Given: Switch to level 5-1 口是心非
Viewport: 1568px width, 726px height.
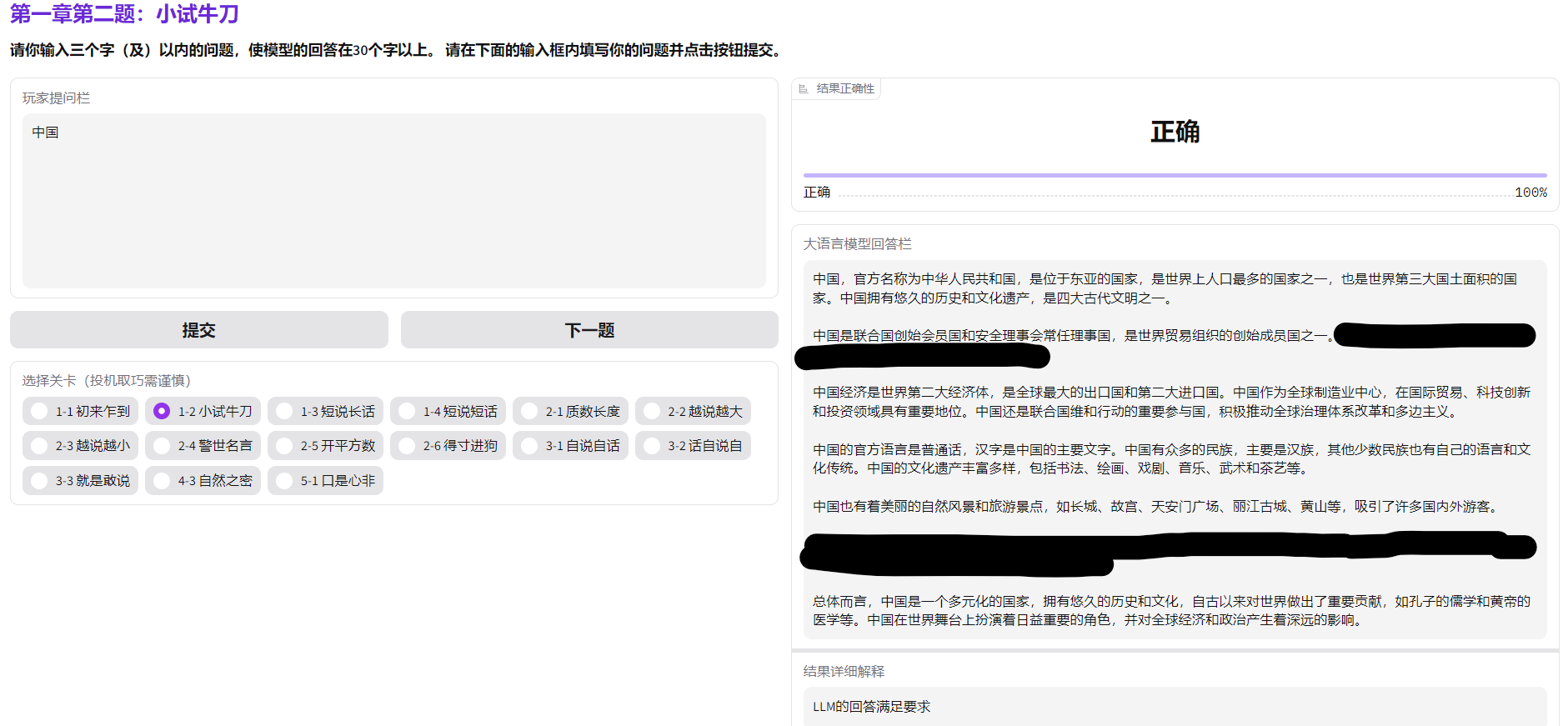Looking at the screenshot, I should coord(326,481).
